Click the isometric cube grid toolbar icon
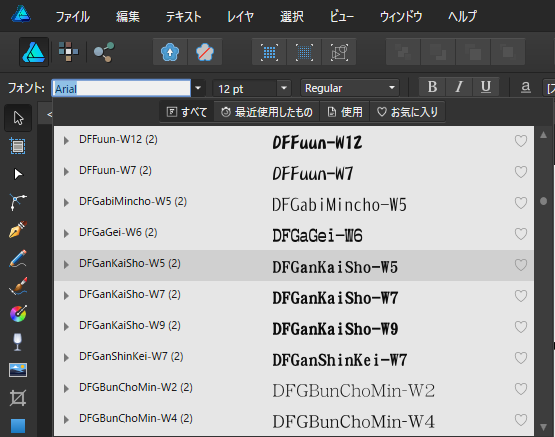555x437 pixels. tap(339, 52)
